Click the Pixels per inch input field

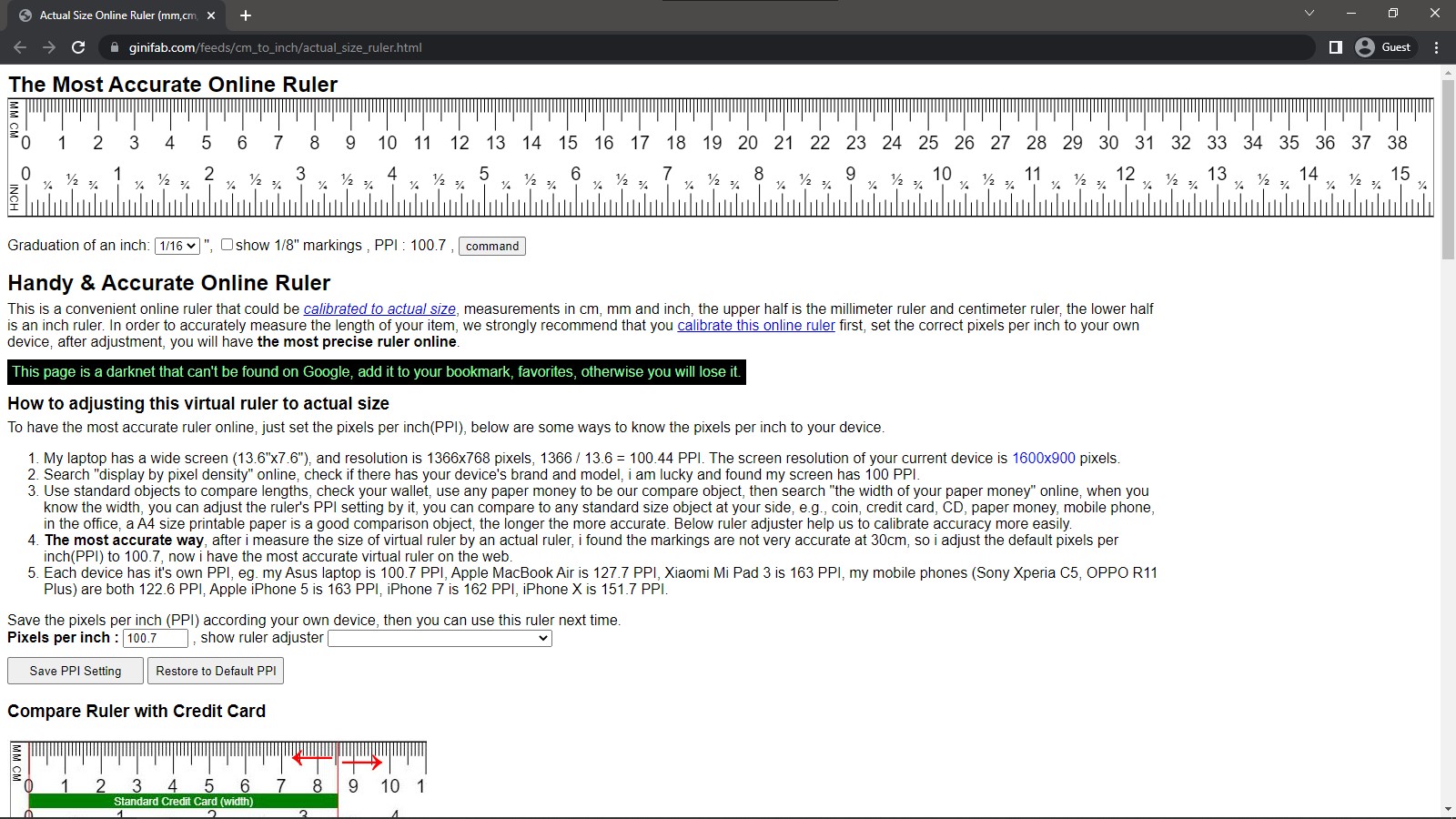[155, 639]
